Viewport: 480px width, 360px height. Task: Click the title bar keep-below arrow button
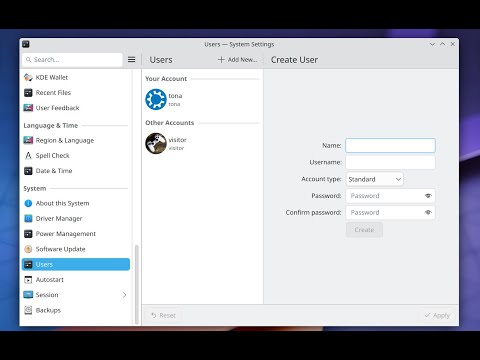coord(432,44)
